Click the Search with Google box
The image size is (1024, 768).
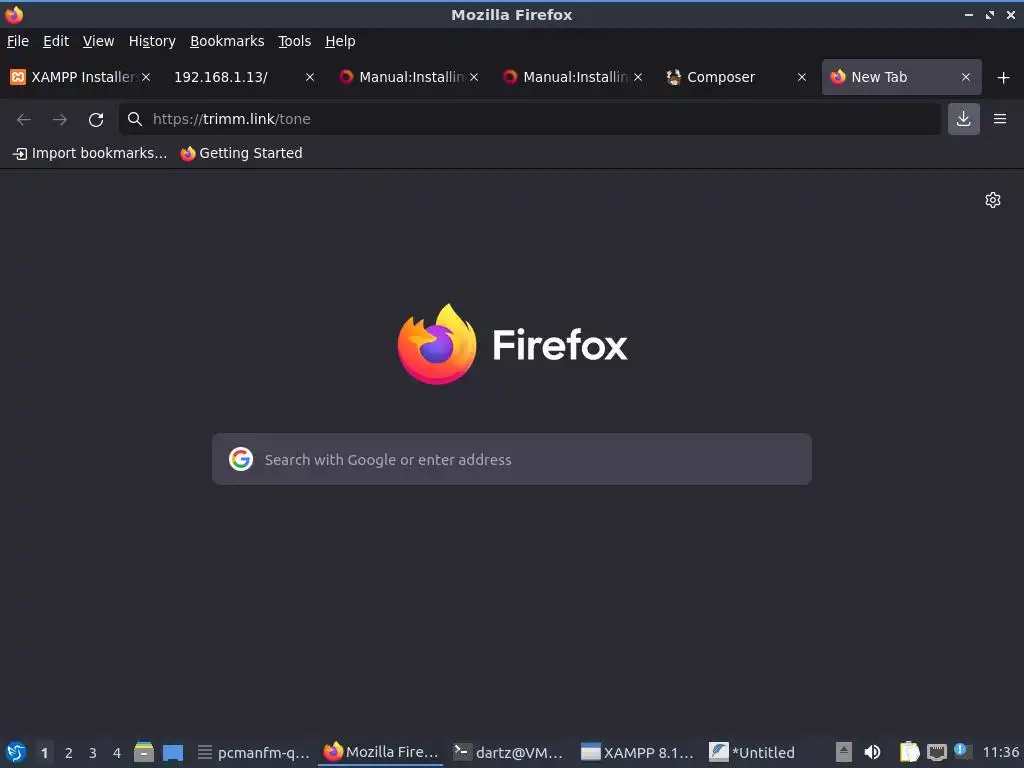point(512,459)
